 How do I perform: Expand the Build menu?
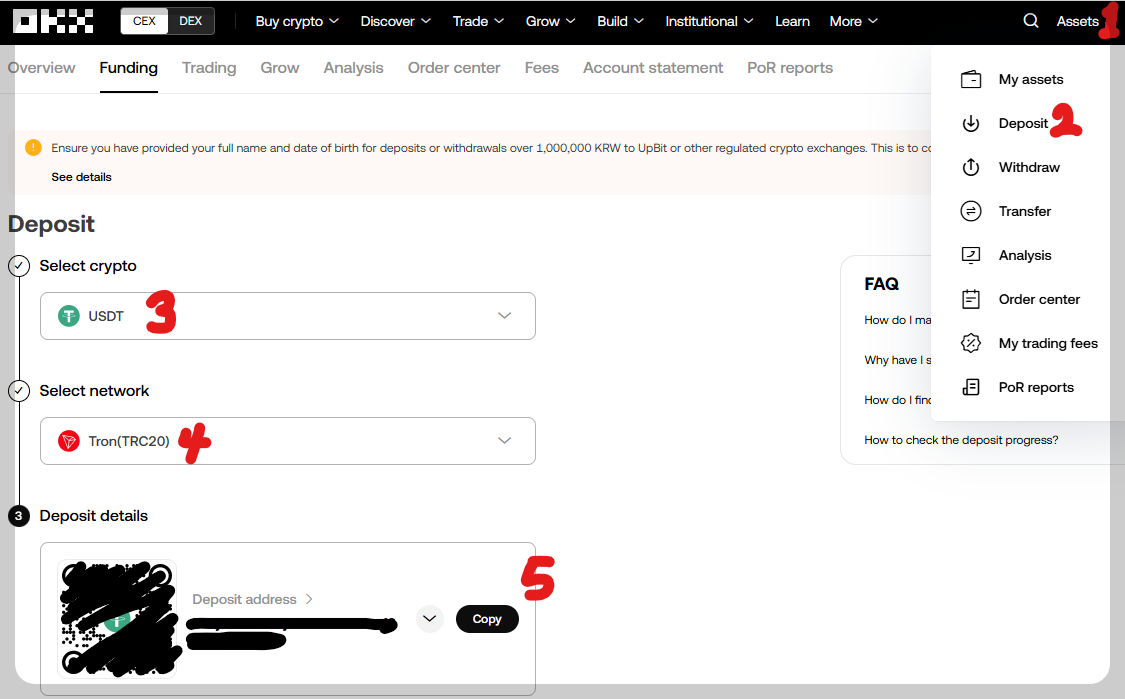click(620, 22)
